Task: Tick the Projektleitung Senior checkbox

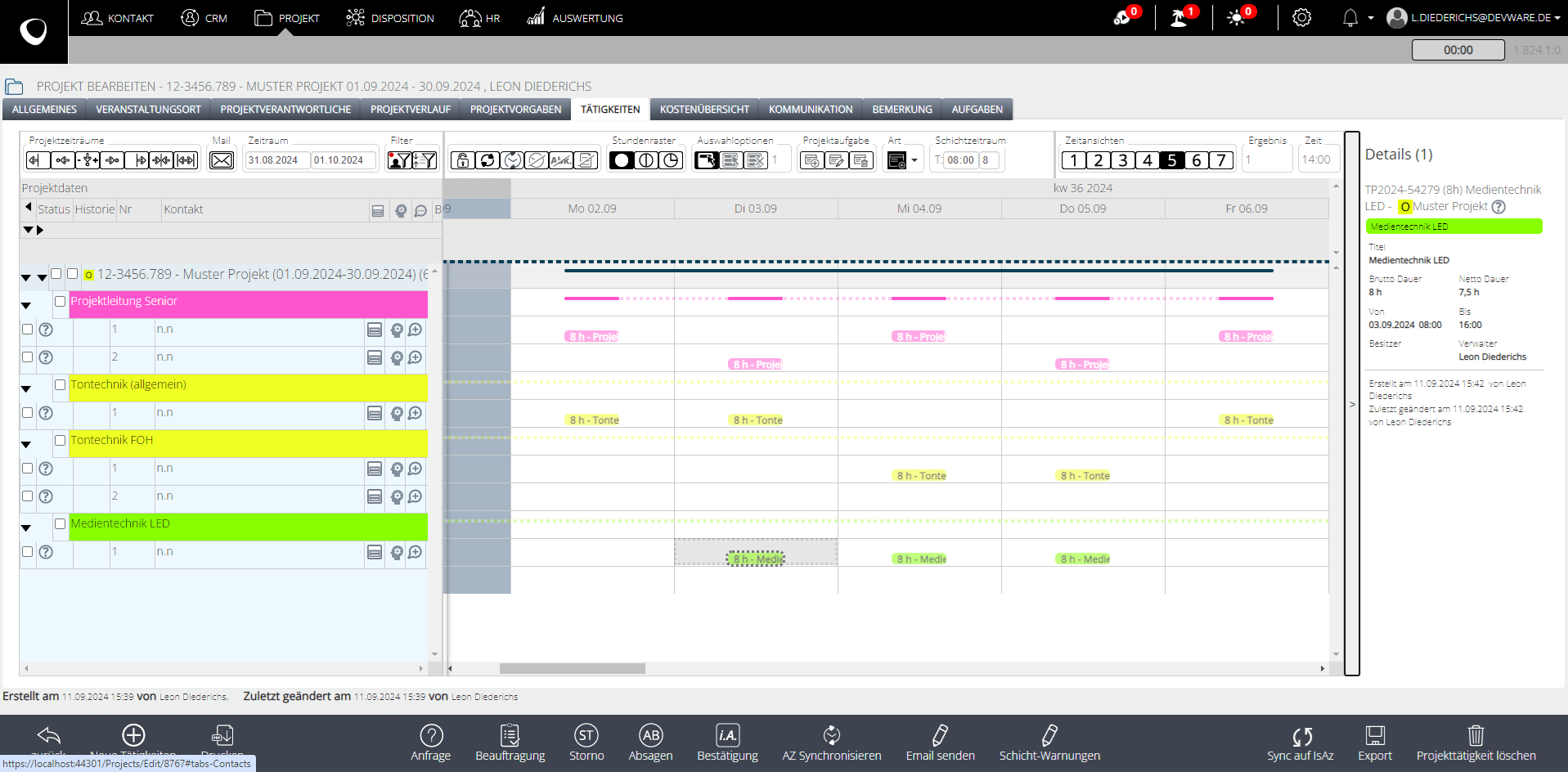Action: point(60,301)
